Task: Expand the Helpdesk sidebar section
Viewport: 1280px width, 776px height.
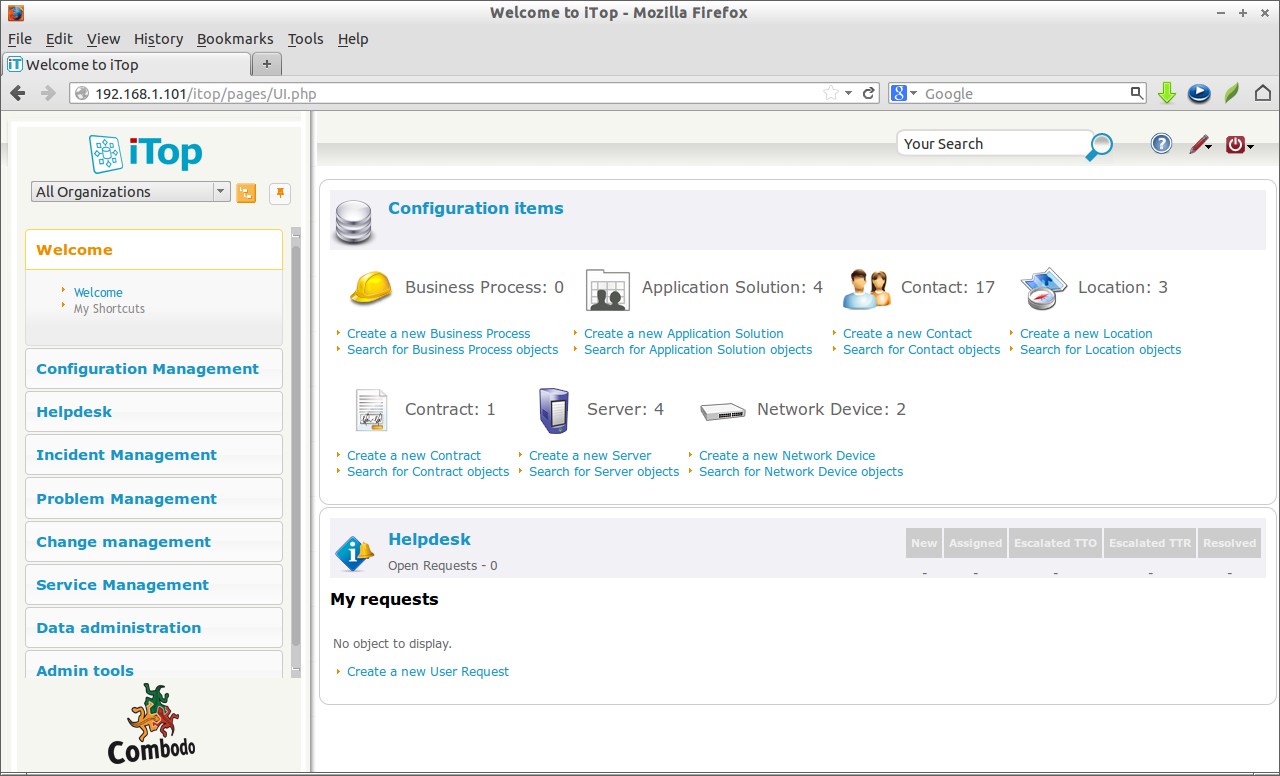Action: 154,412
